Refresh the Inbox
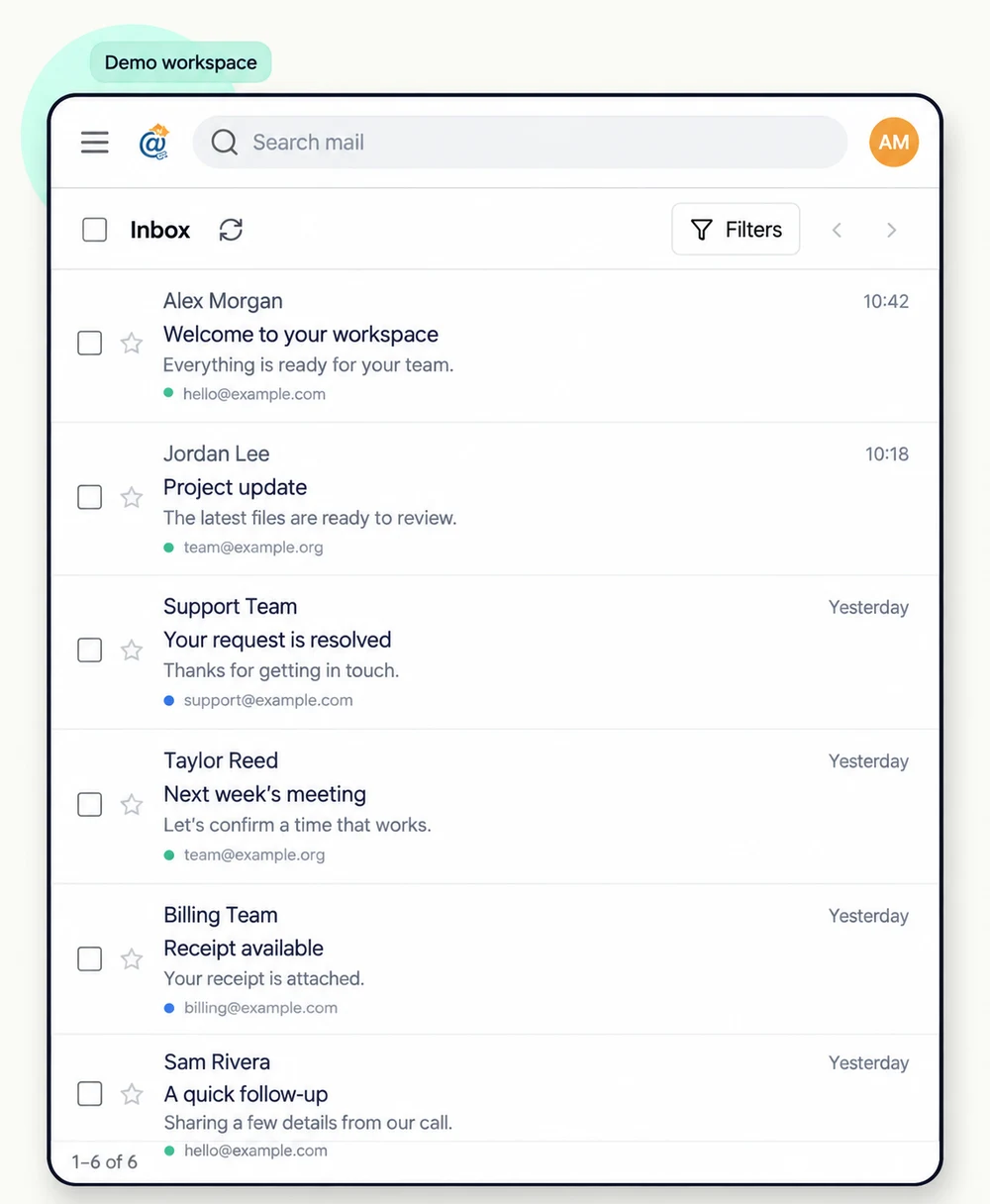 click(231, 230)
